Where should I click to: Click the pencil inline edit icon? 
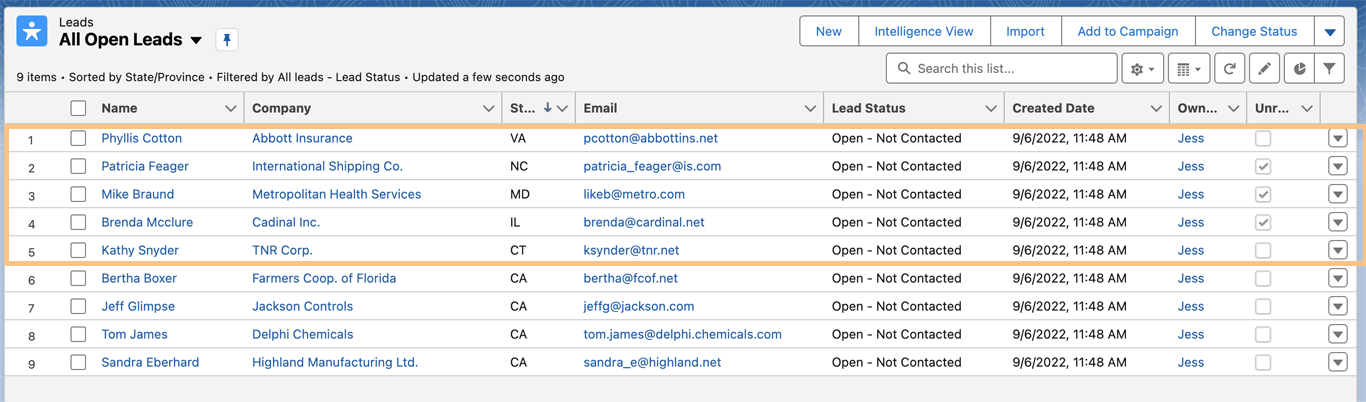tap(1265, 69)
